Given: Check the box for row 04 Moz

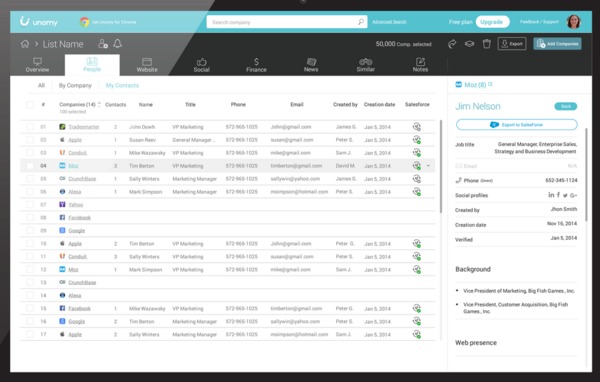Looking at the screenshot, I should tap(30, 166).
